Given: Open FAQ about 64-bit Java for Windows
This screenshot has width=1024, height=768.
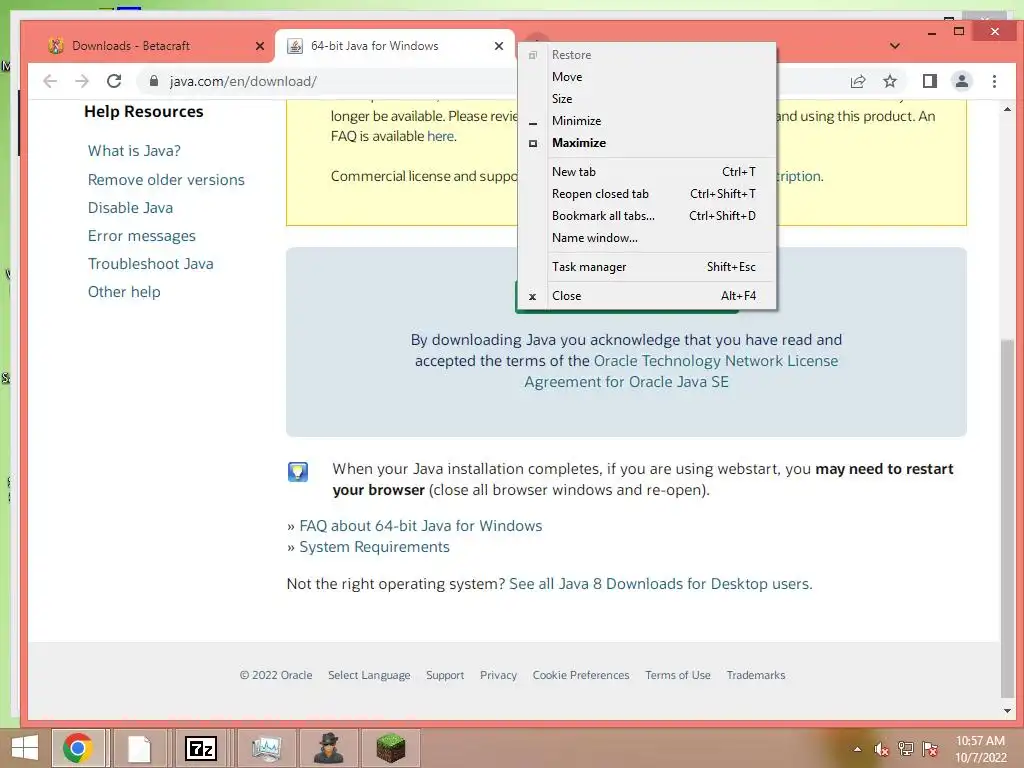Looking at the screenshot, I should [421, 526].
